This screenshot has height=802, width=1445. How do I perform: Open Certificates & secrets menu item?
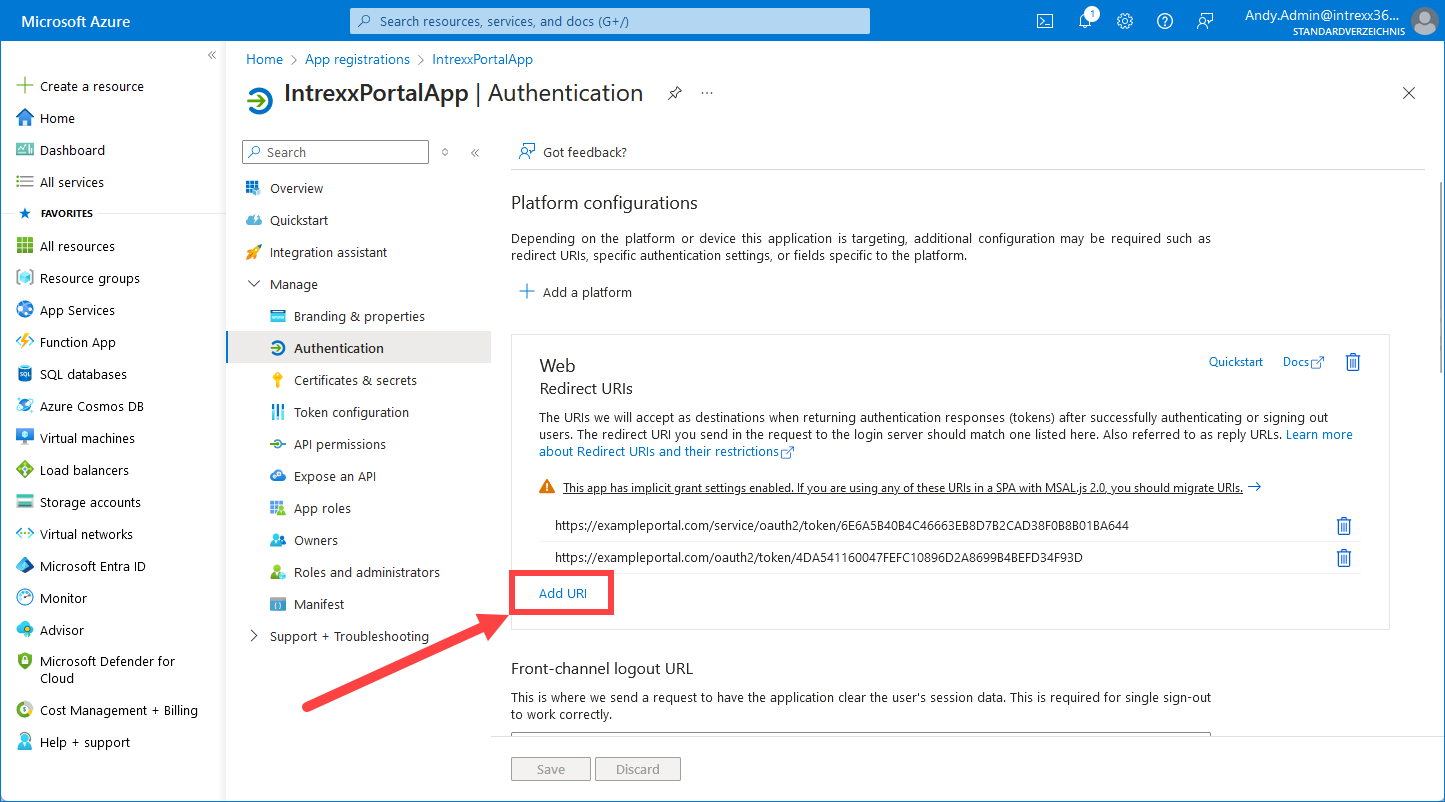pos(355,381)
